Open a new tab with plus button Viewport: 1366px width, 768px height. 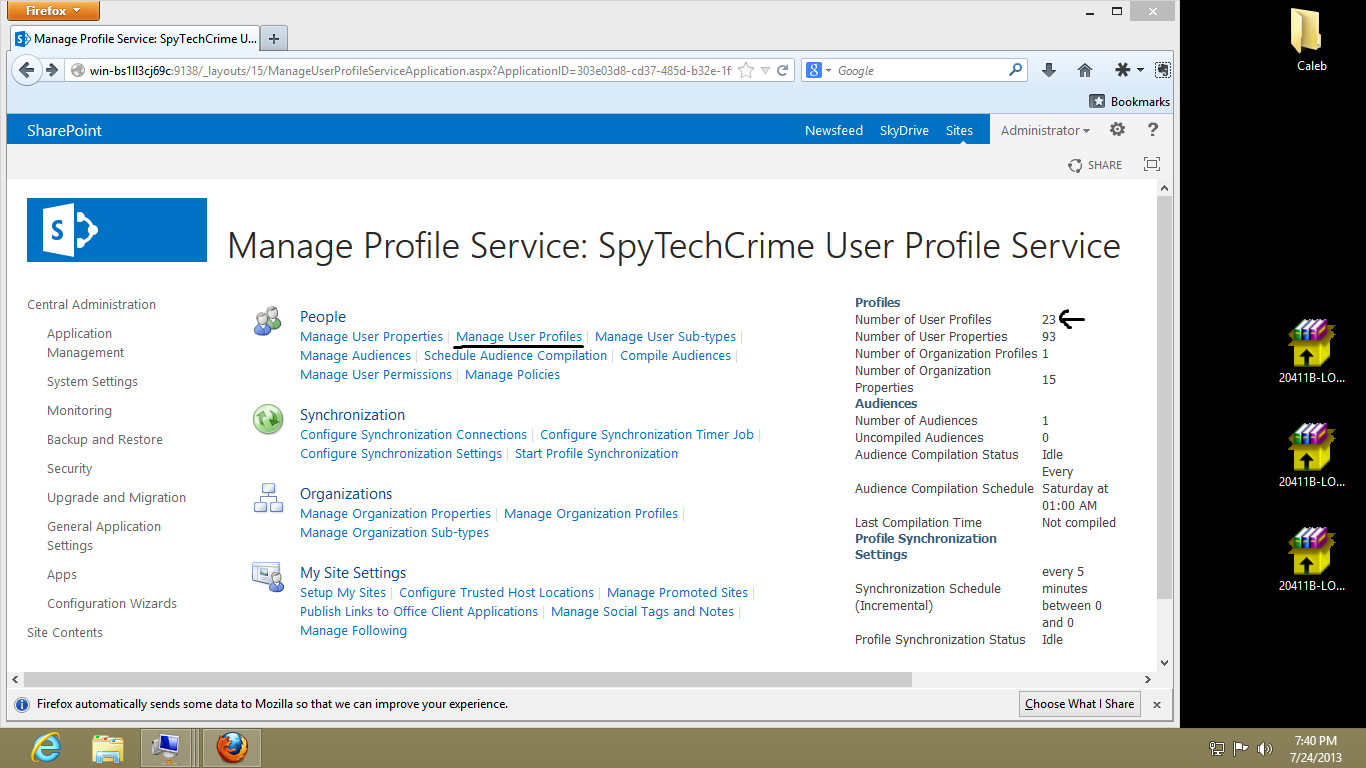[x=273, y=39]
